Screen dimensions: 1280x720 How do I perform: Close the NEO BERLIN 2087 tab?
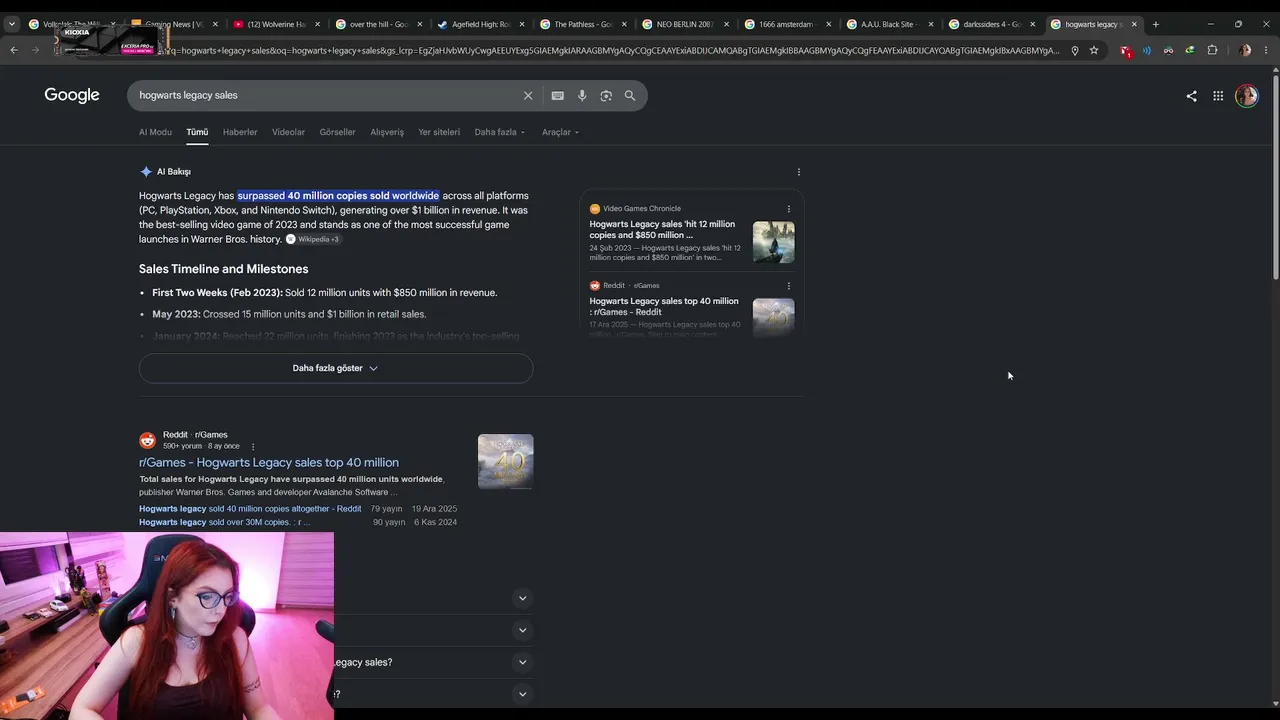(x=726, y=24)
